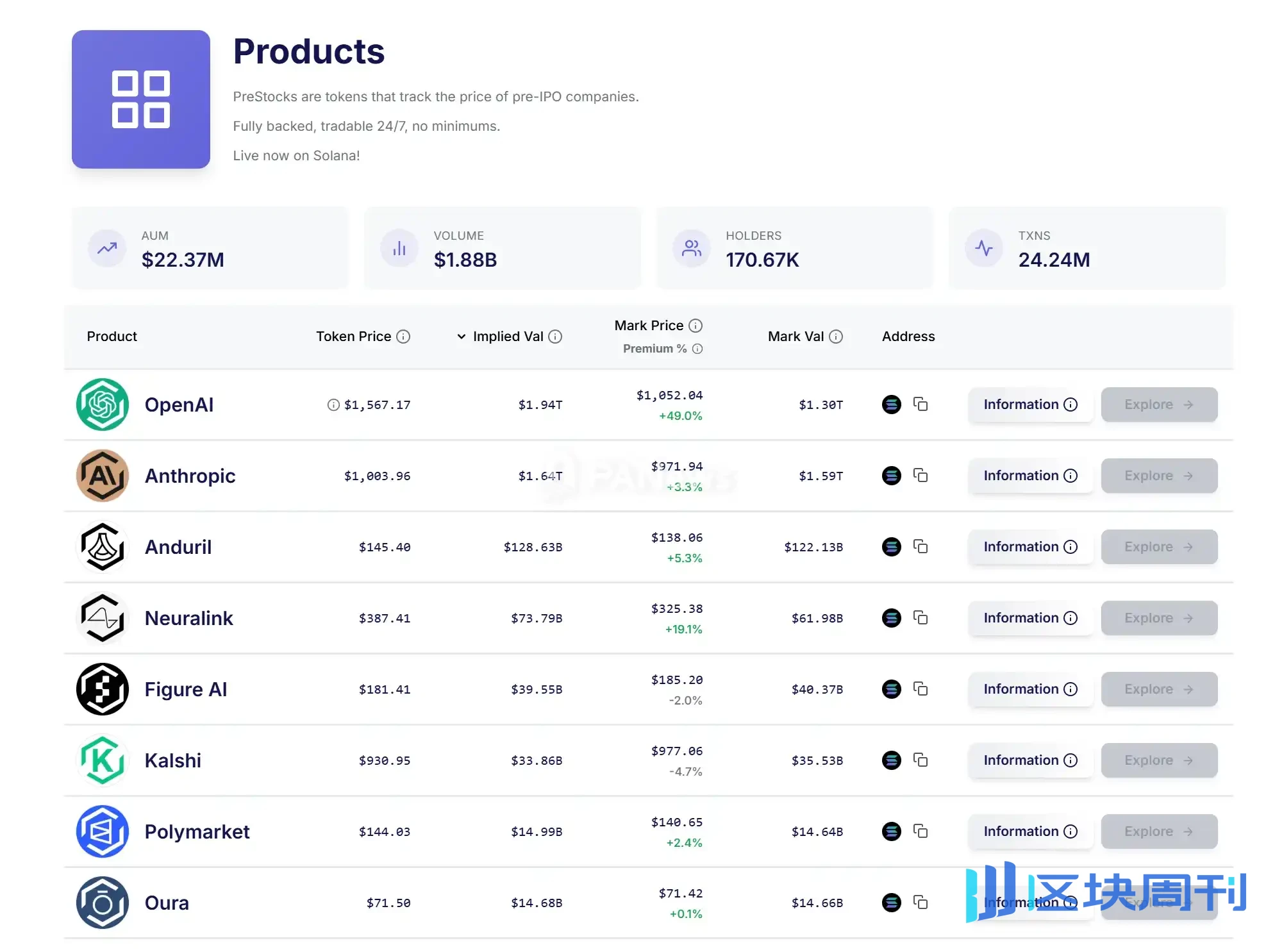Screen dimensions: 1275x952
Task: Click the Address column header
Action: point(908,337)
